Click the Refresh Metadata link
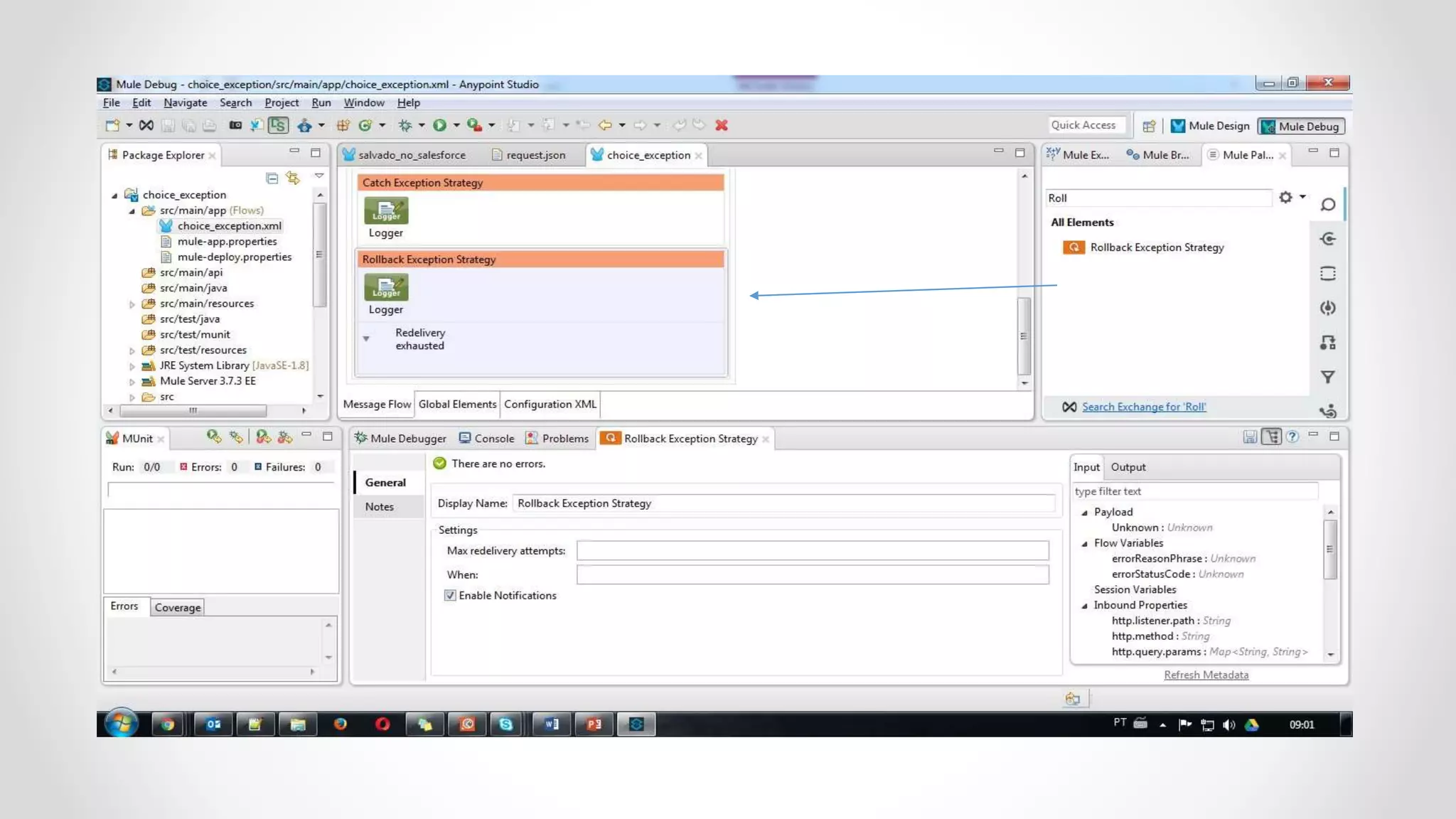This screenshot has height=819, width=1456. 1206,675
